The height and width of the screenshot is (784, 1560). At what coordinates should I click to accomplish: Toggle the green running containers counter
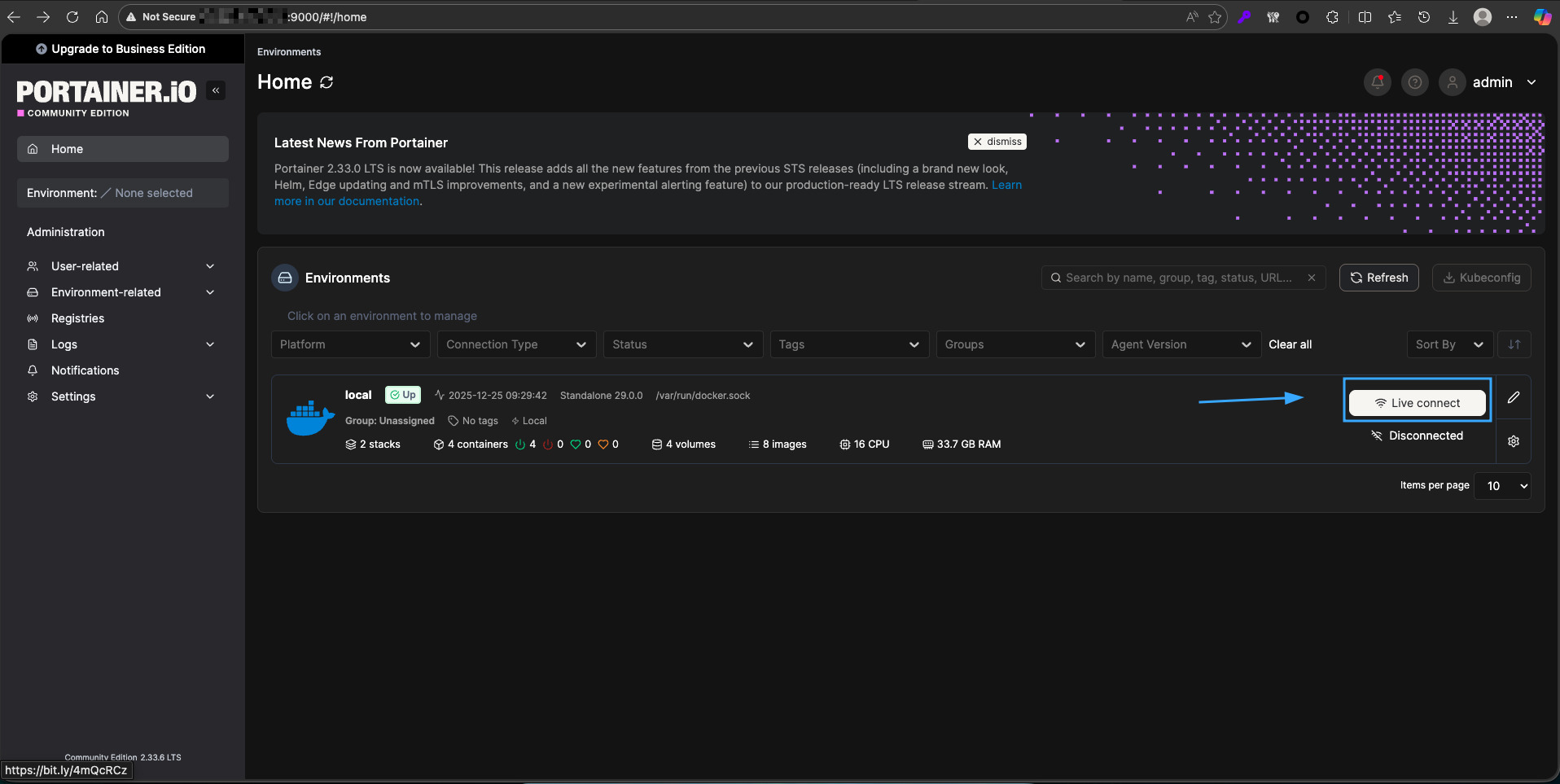(x=526, y=445)
